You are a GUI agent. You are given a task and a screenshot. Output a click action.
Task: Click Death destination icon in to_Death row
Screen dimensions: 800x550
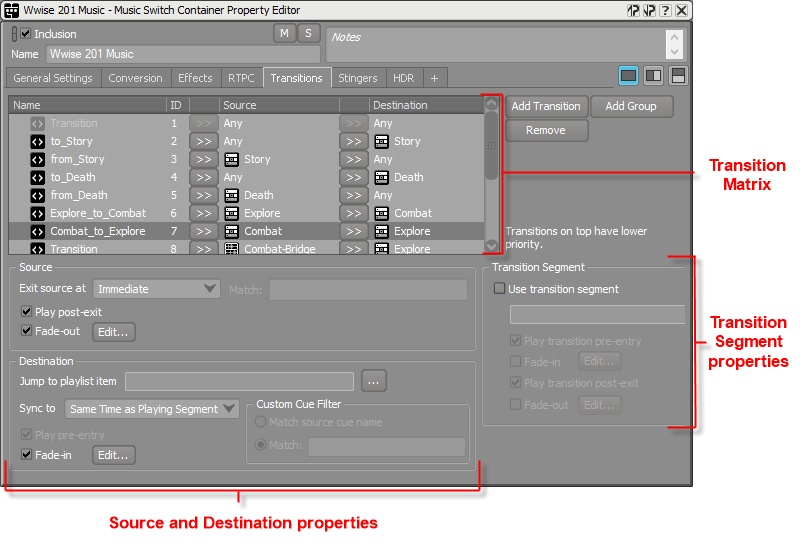pyautogui.click(x=382, y=178)
